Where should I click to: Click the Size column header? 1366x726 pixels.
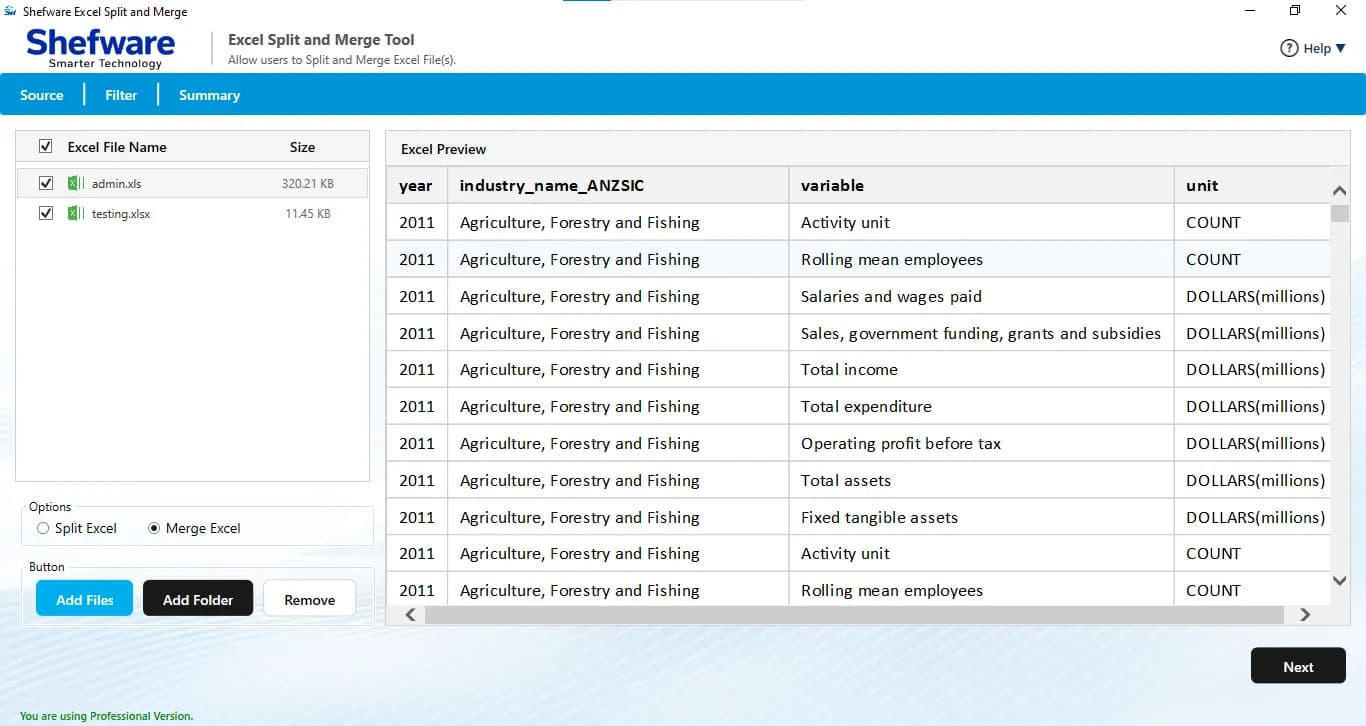302,147
